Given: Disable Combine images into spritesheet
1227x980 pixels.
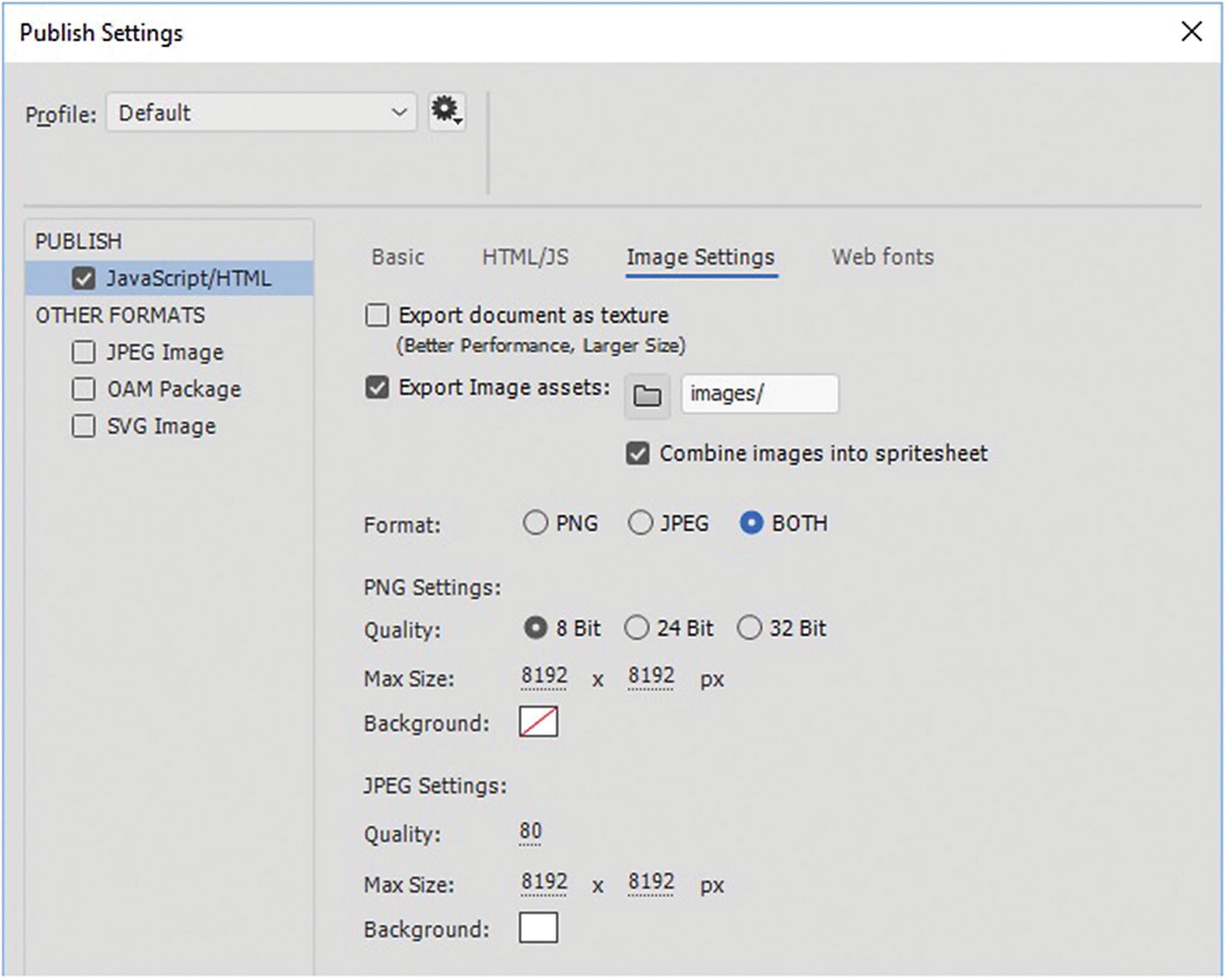Looking at the screenshot, I should coord(638,454).
